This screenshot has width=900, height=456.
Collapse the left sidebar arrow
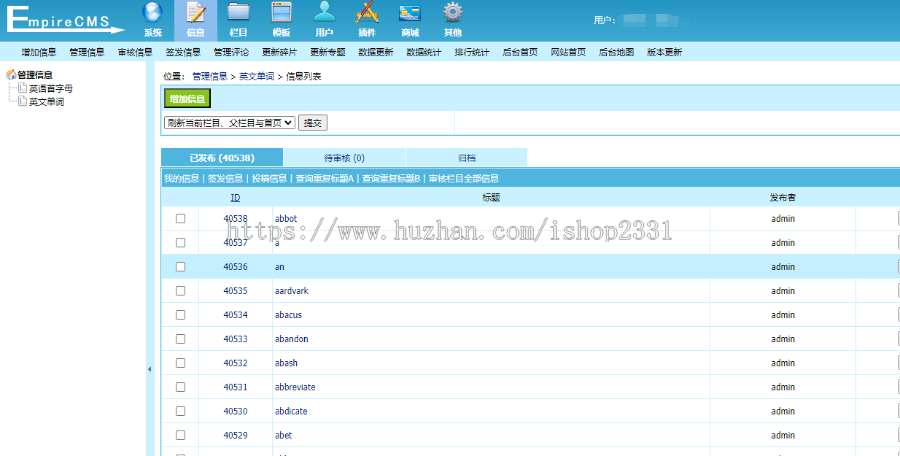click(150, 369)
